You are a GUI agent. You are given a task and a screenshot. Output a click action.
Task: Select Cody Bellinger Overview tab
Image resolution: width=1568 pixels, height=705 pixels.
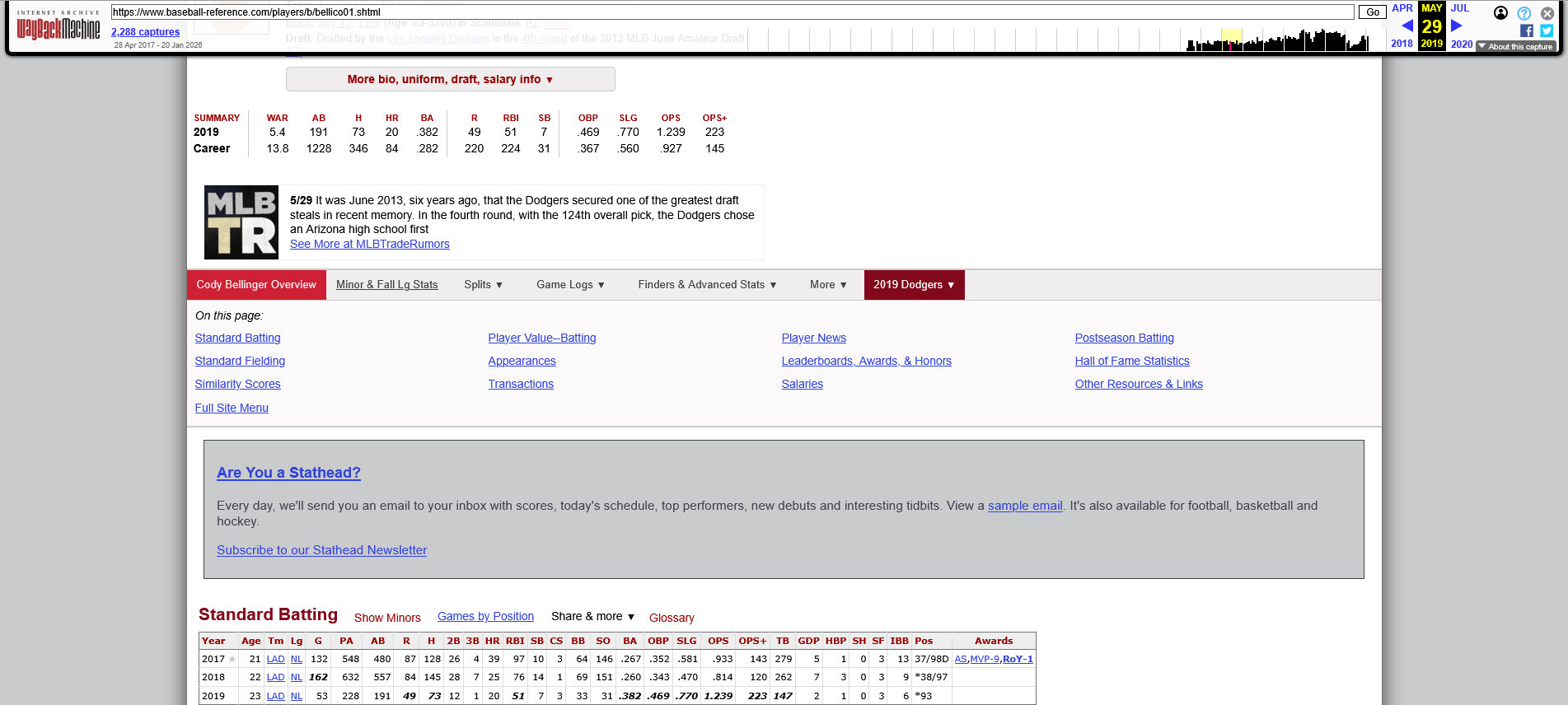[256, 285]
